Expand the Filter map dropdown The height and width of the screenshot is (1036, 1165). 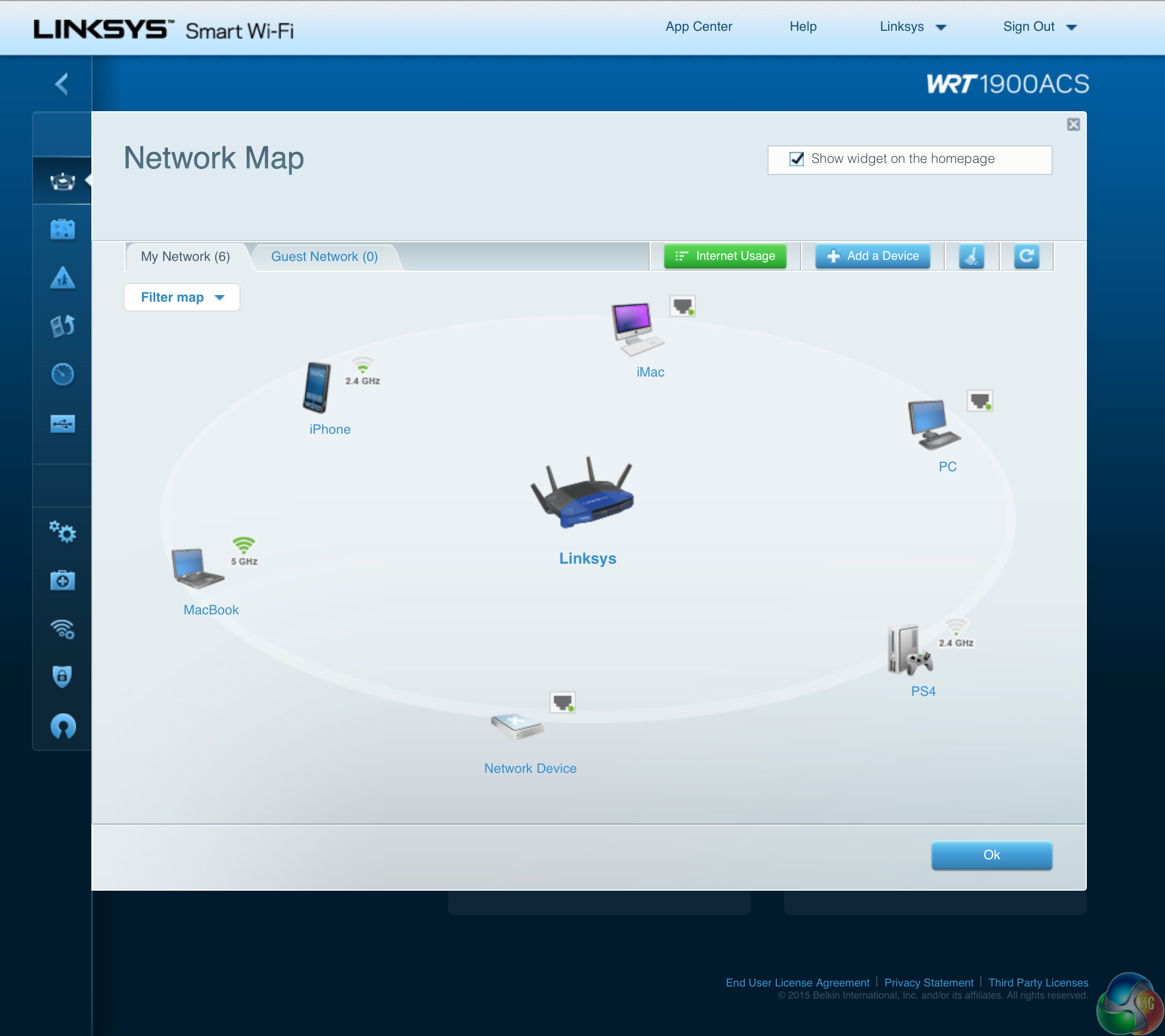tap(182, 297)
